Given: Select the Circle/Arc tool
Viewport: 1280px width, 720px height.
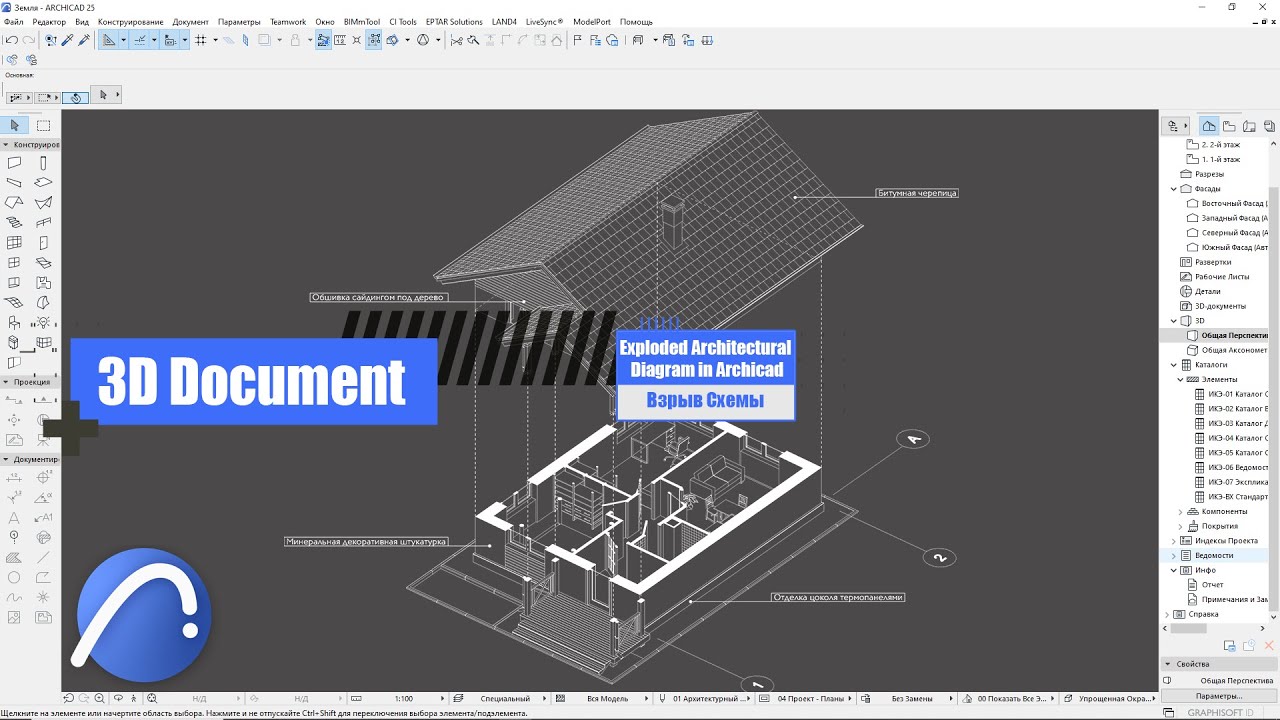Looking at the screenshot, I should (14, 577).
